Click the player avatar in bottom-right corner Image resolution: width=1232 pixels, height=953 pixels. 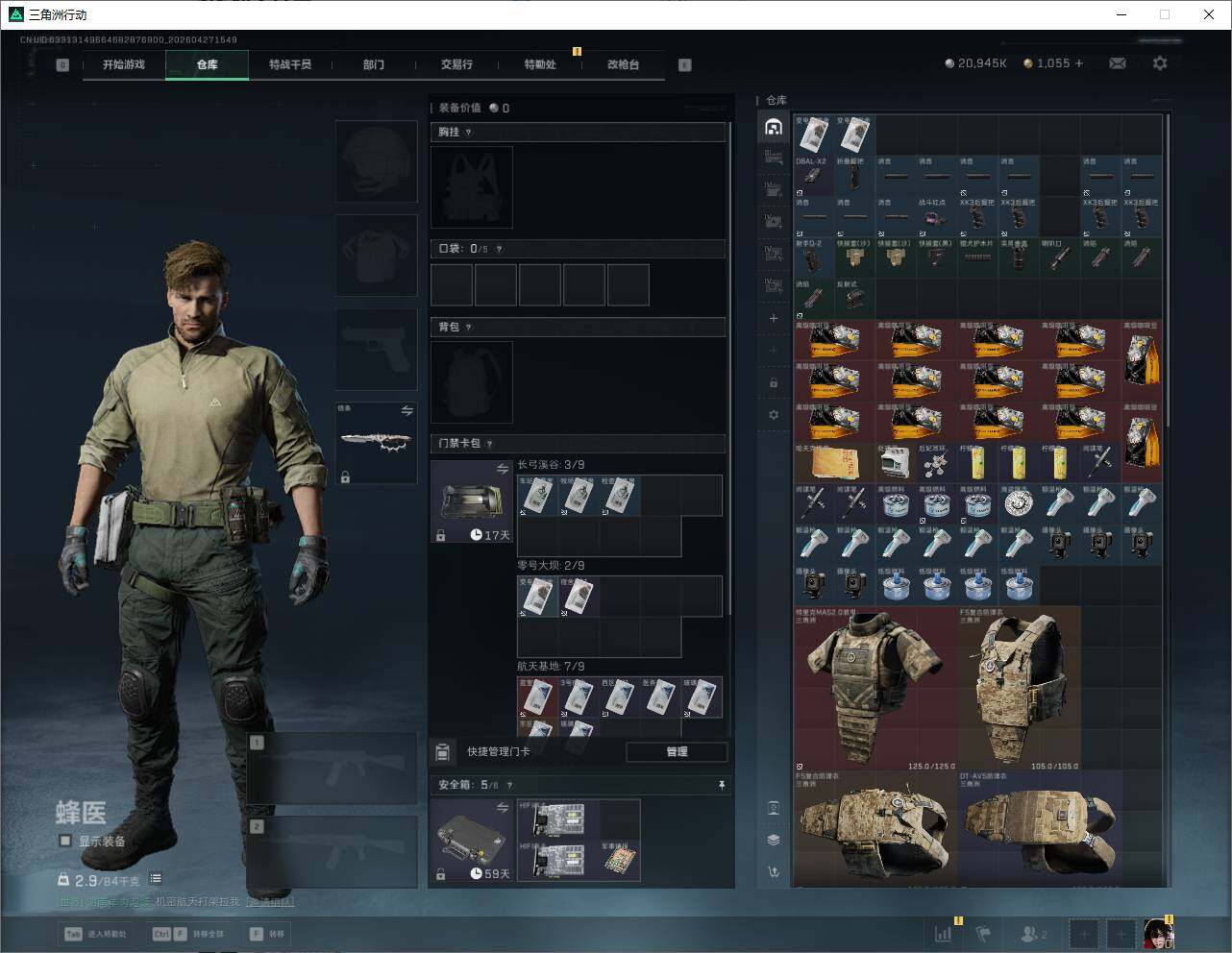(x=1158, y=933)
